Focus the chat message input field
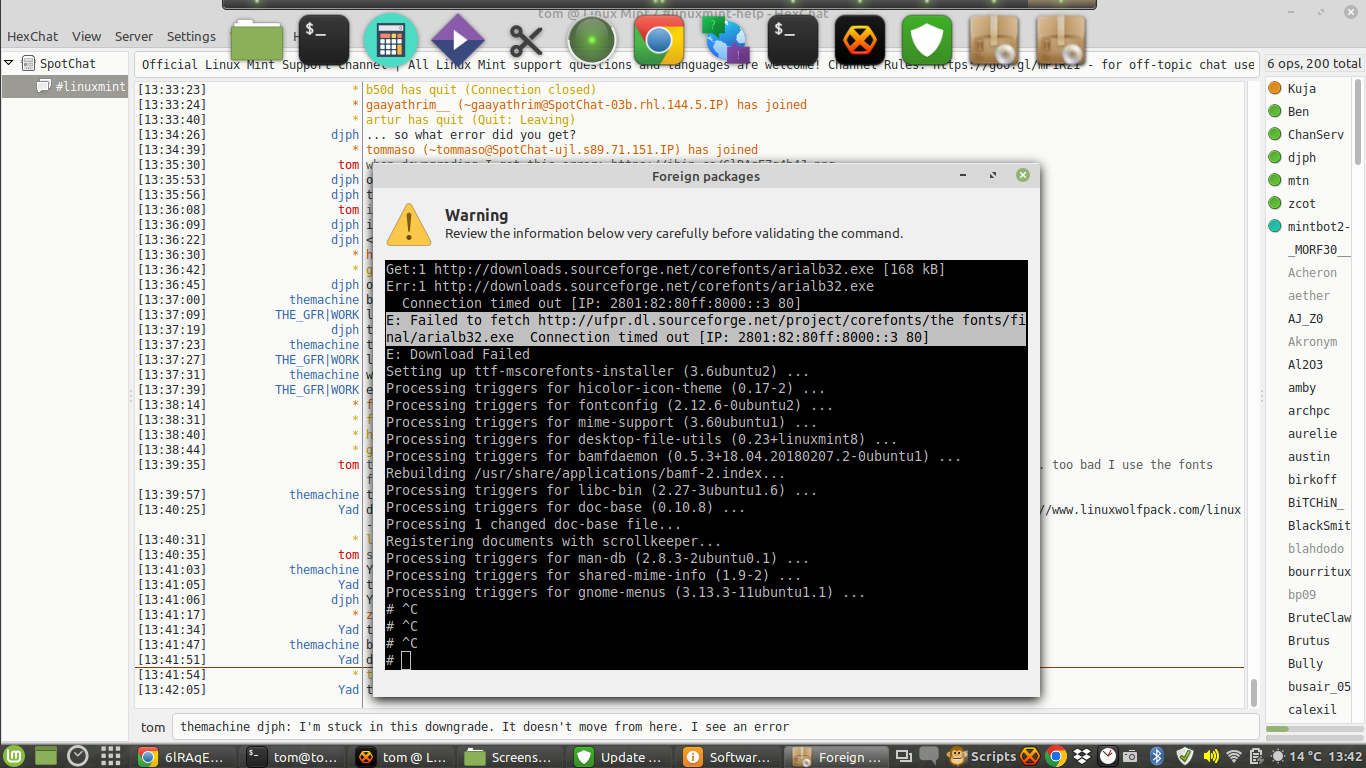The height and width of the screenshot is (768, 1366). (x=715, y=727)
